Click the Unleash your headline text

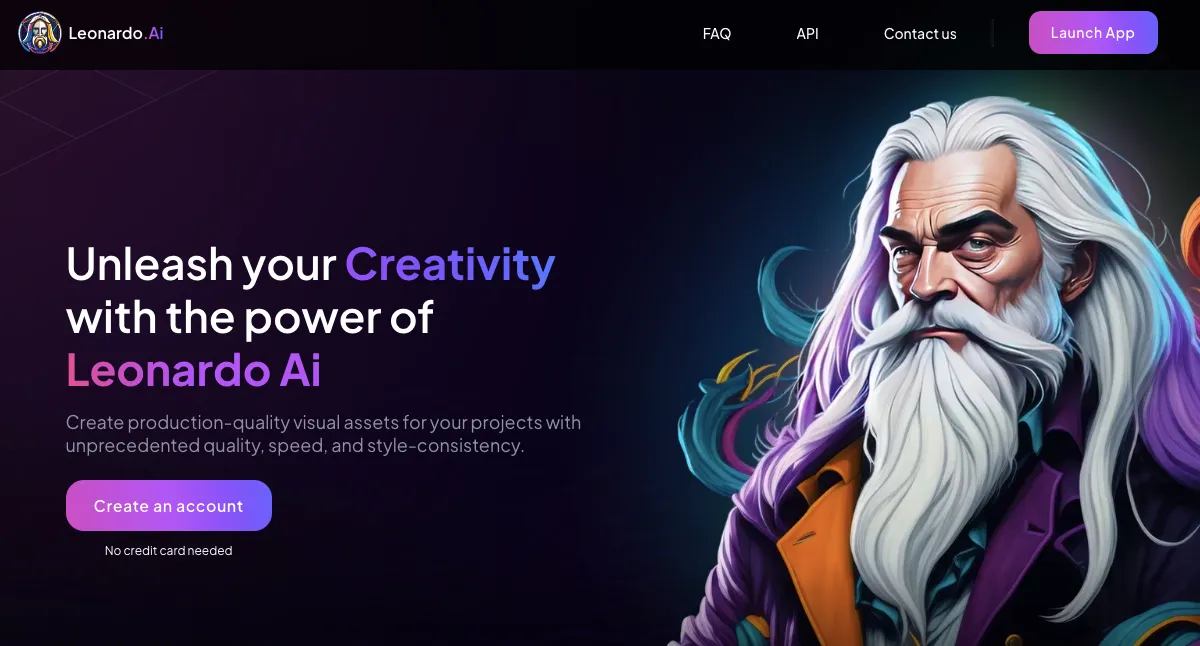tap(201, 264)
